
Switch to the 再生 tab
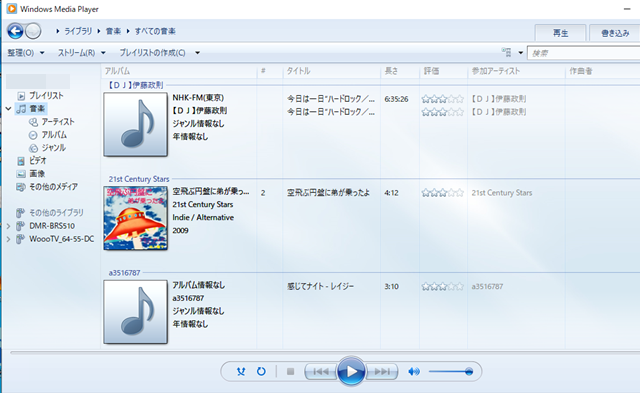560,33
